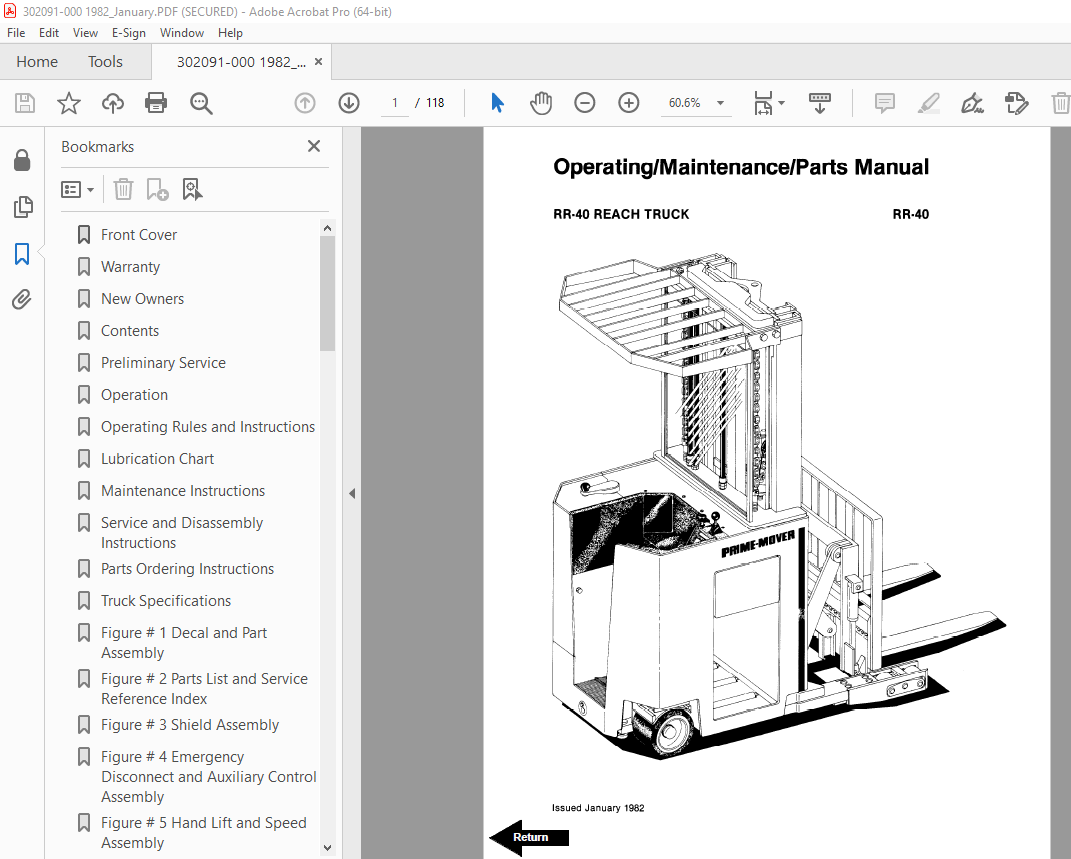The width and height of the screenshot is (1071, 859).
Task: Select Parts Ordering Instructions bookmark
Action: [187, 569]
